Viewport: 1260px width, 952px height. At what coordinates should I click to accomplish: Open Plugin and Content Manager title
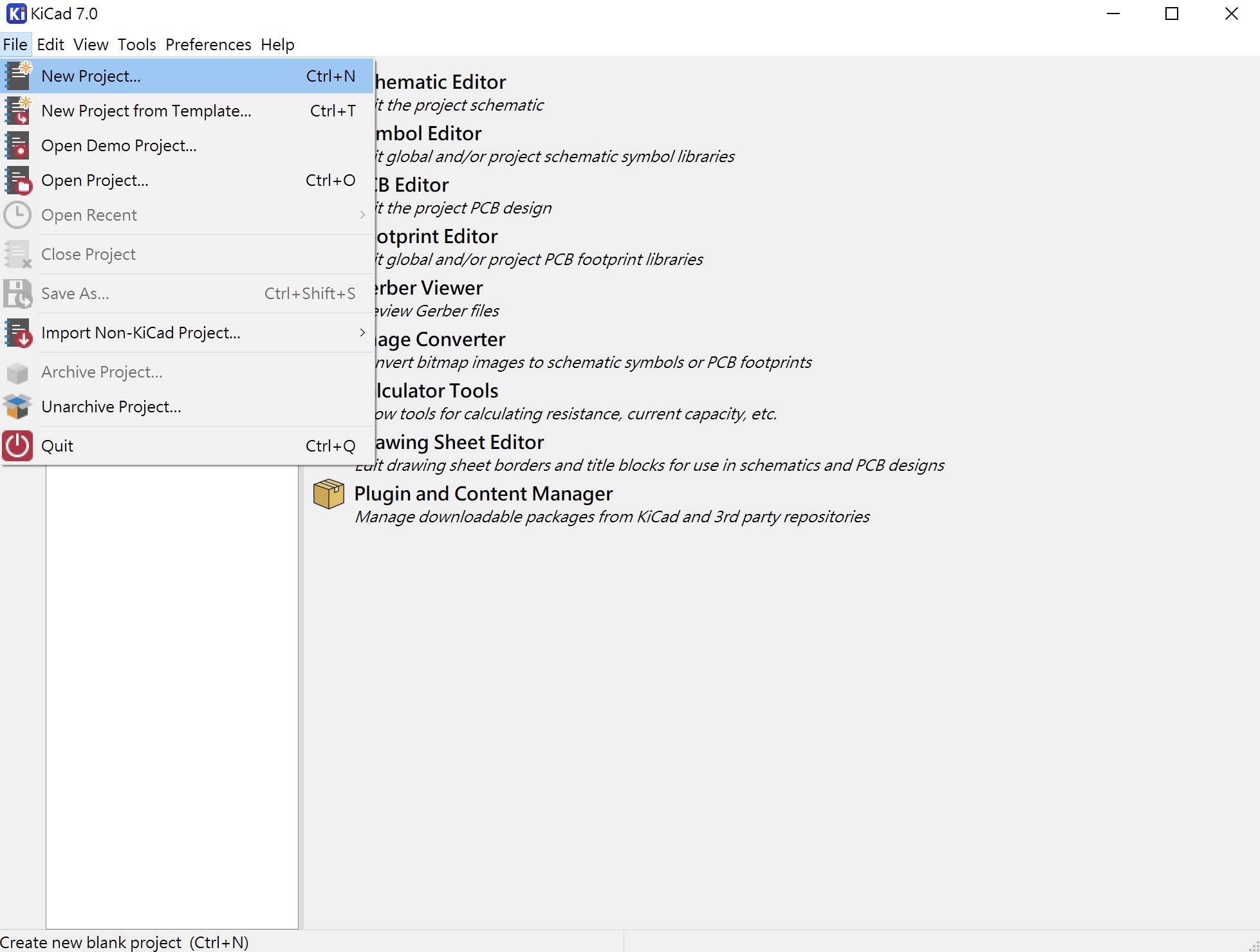click(483, 494)
